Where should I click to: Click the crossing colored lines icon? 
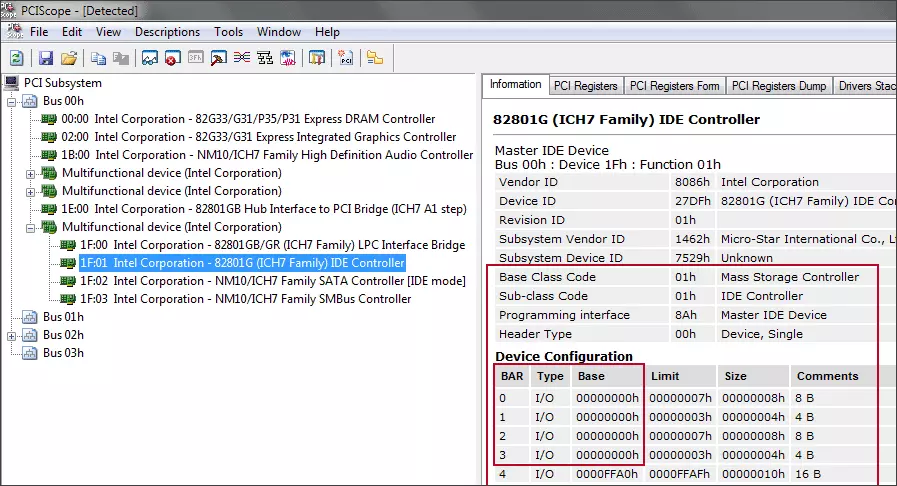(x=241, y=58)
